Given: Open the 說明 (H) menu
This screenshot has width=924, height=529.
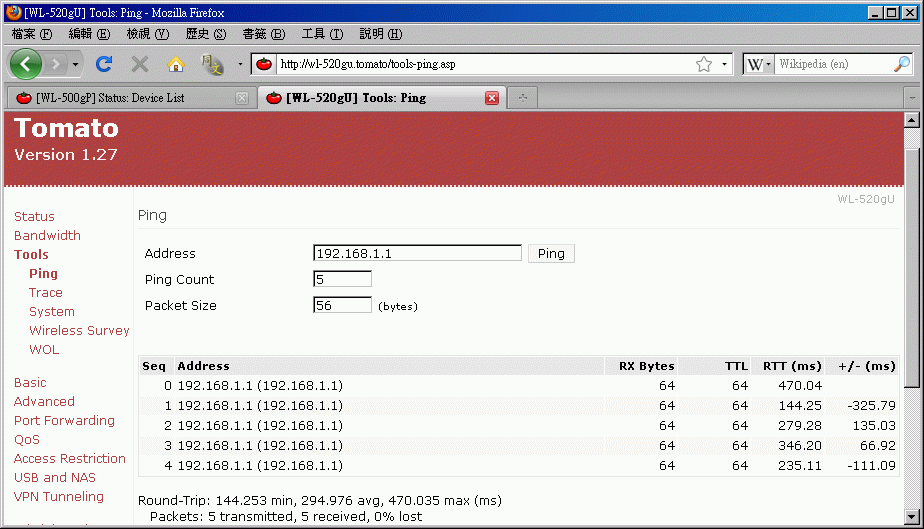Looking at the screenshot, I should coord(381,34).
